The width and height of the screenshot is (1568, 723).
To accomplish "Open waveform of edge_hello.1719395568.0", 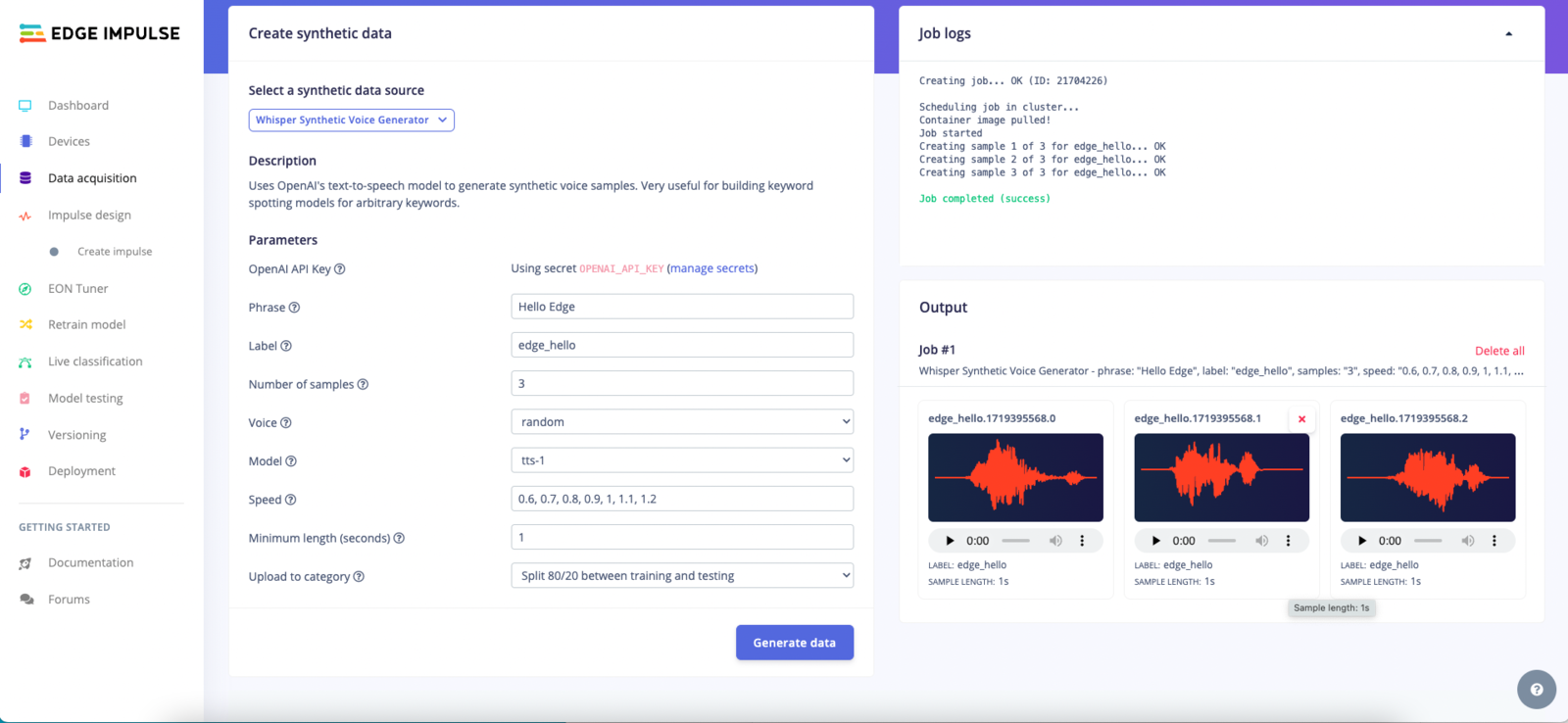I will pos(1015,478).
